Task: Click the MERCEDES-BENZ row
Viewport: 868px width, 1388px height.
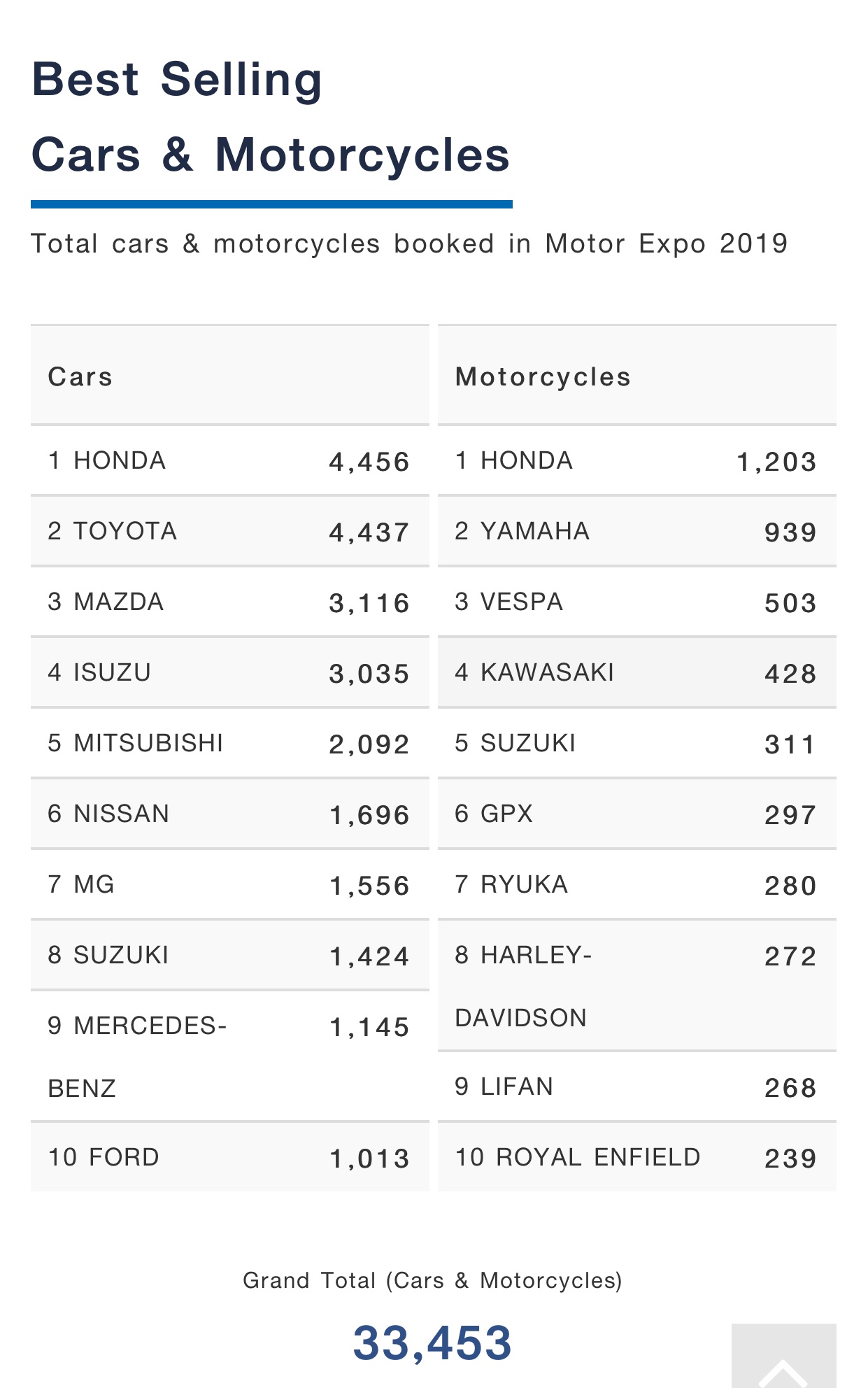Action: (x=230, y=1056)
